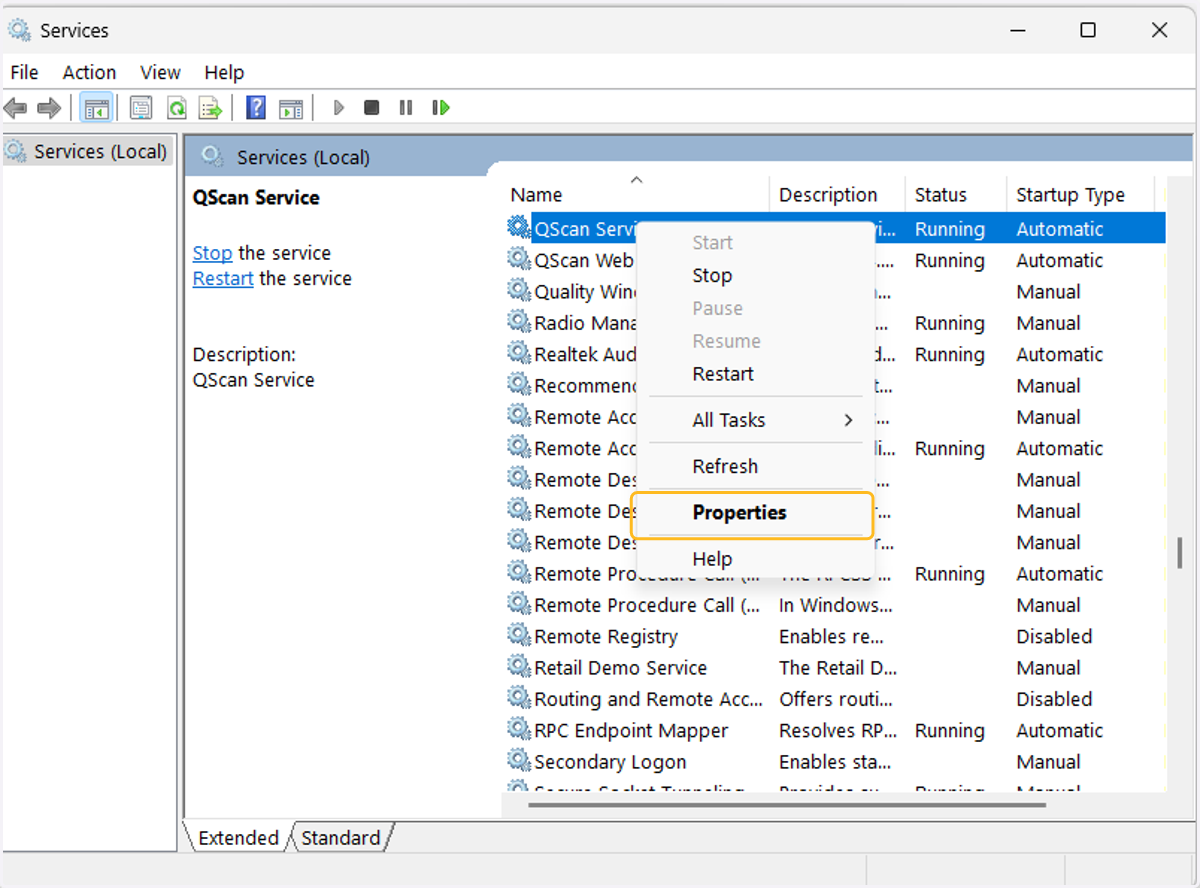Click the Refresh toolbar icon
This screenshot has width=1200, height=888.
click(x=176, y=107)
